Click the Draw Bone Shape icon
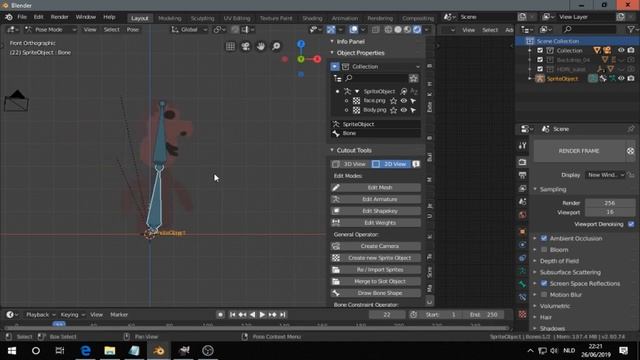This screenshot has height=360, width=640. point(336,293)
